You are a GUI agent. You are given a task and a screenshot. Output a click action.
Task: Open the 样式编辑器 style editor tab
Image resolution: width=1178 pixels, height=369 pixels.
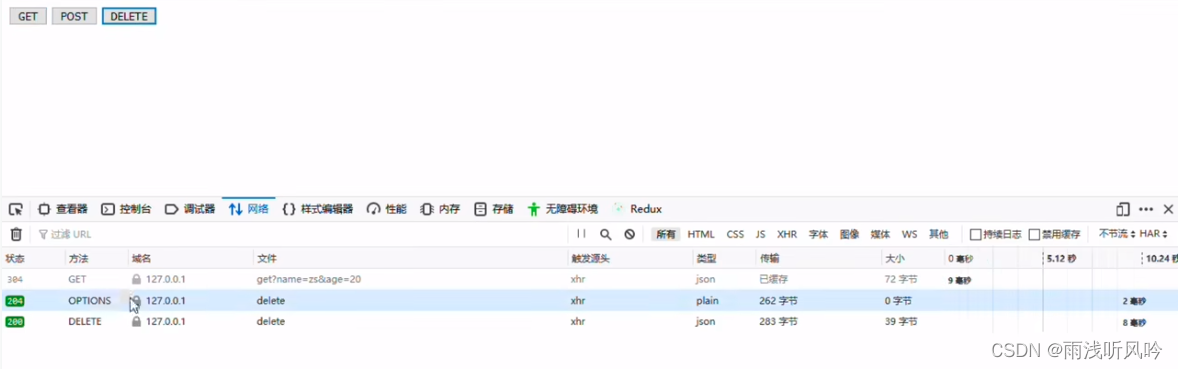tap(317, 209)
